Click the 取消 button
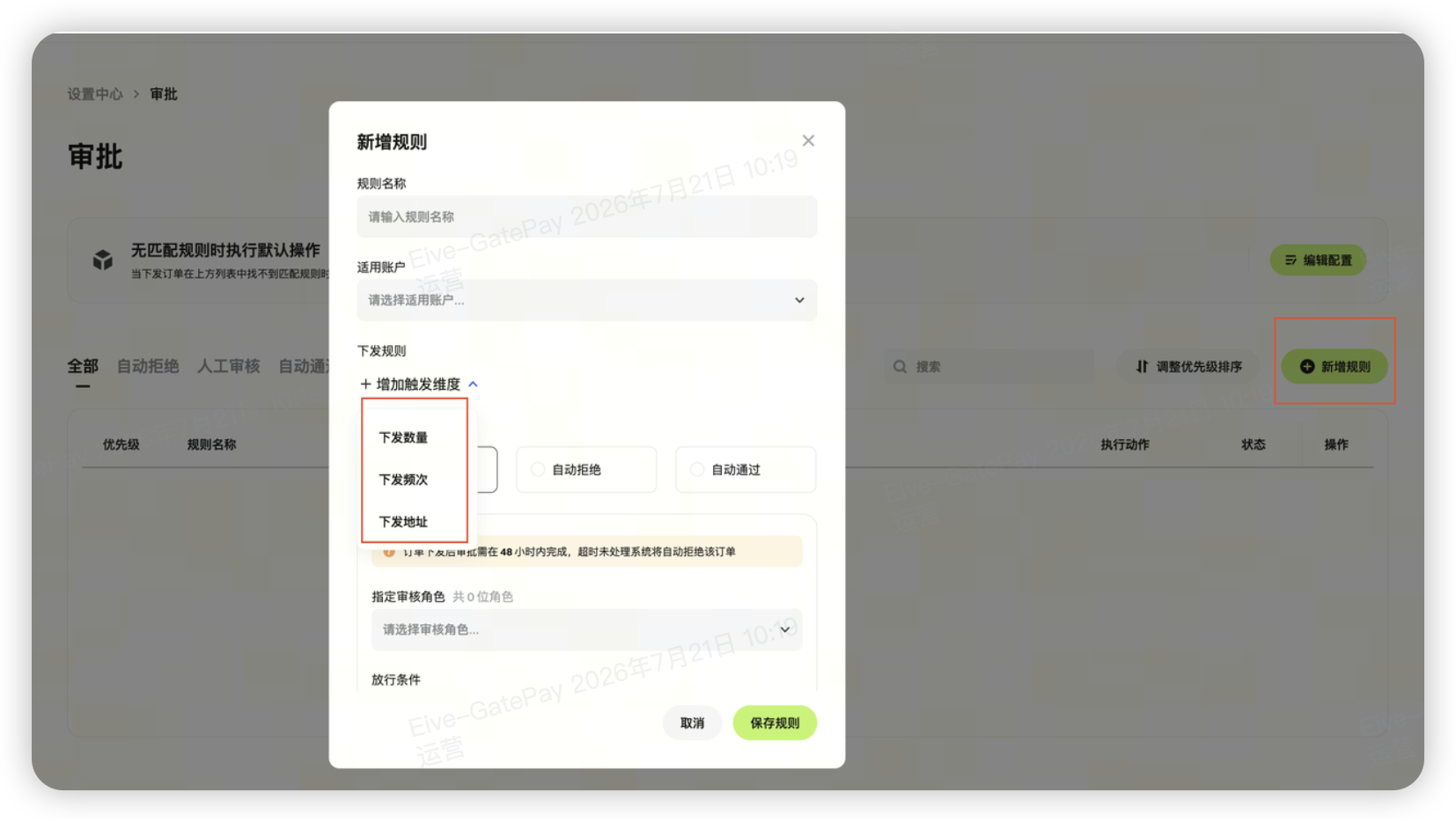The width and height of the screenshot is (1456, 822). (692, 723)
